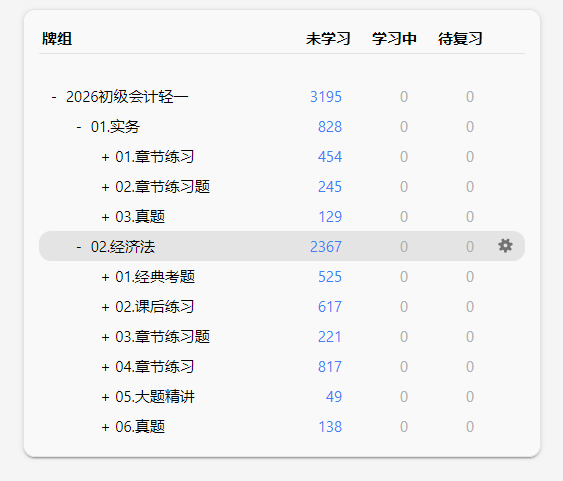563x481 pixels.
Task: Open the 2026初级会计轻一 deck
Action: click(127, 97)
